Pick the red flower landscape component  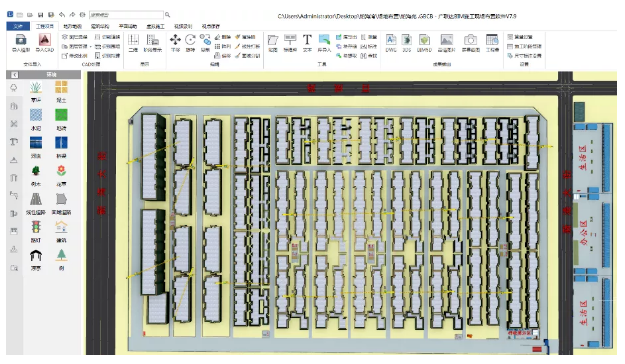tap(61, 171)
